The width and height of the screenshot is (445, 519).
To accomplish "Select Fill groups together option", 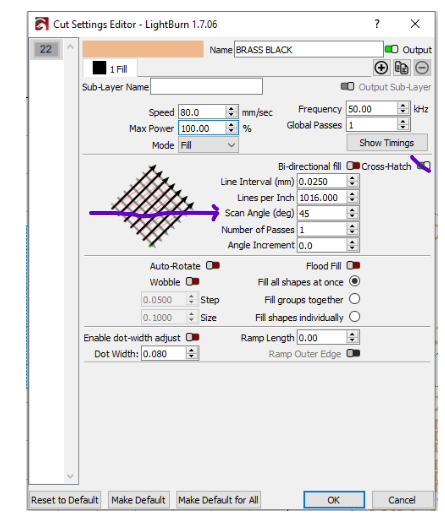I will point(354,299).
